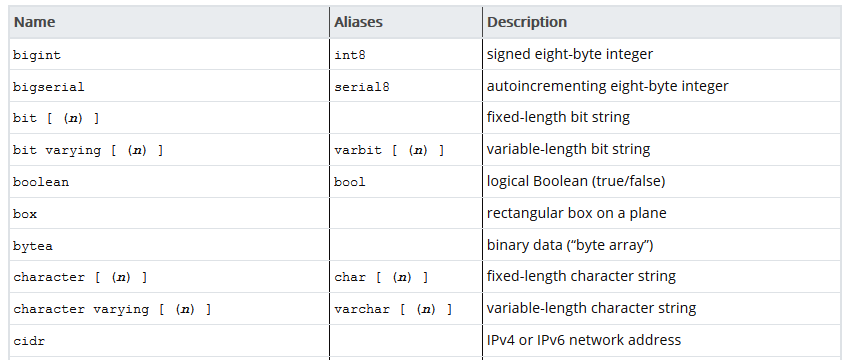This screenshot has width=846, height=360.
Task: Click the varchar alias cell
Action: 393,309
